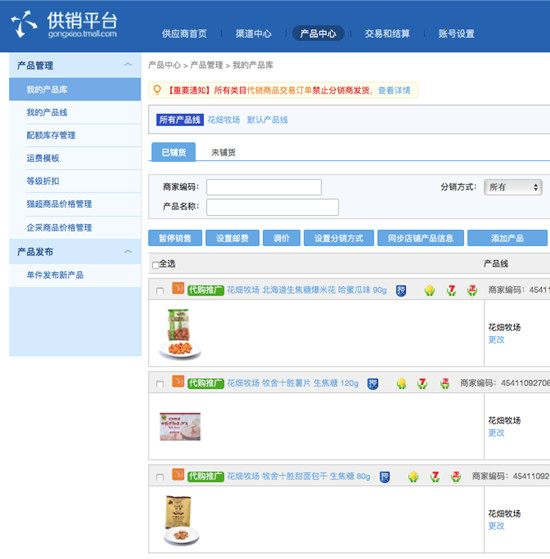The image size is (550, 559).
Task: Click blue 授 shield on 牧舍十胜甜面包干 row
Action: pyautogui.click(x=385, y=477)
